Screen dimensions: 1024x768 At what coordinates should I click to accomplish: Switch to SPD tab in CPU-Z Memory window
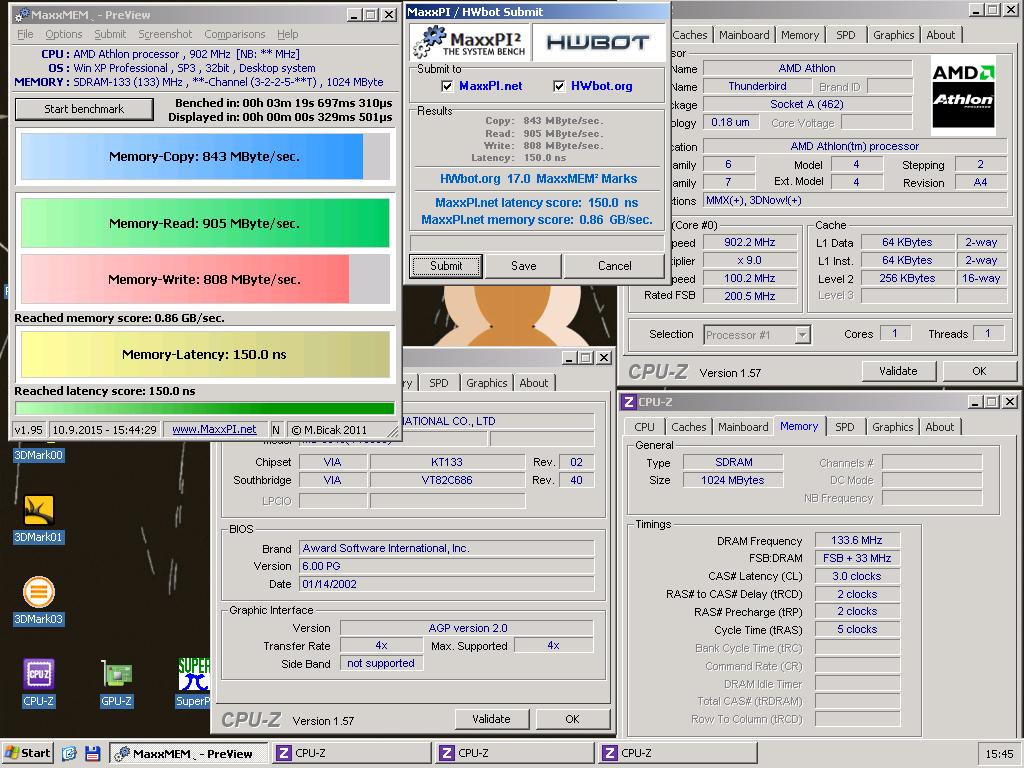click(x=844, y=427)
